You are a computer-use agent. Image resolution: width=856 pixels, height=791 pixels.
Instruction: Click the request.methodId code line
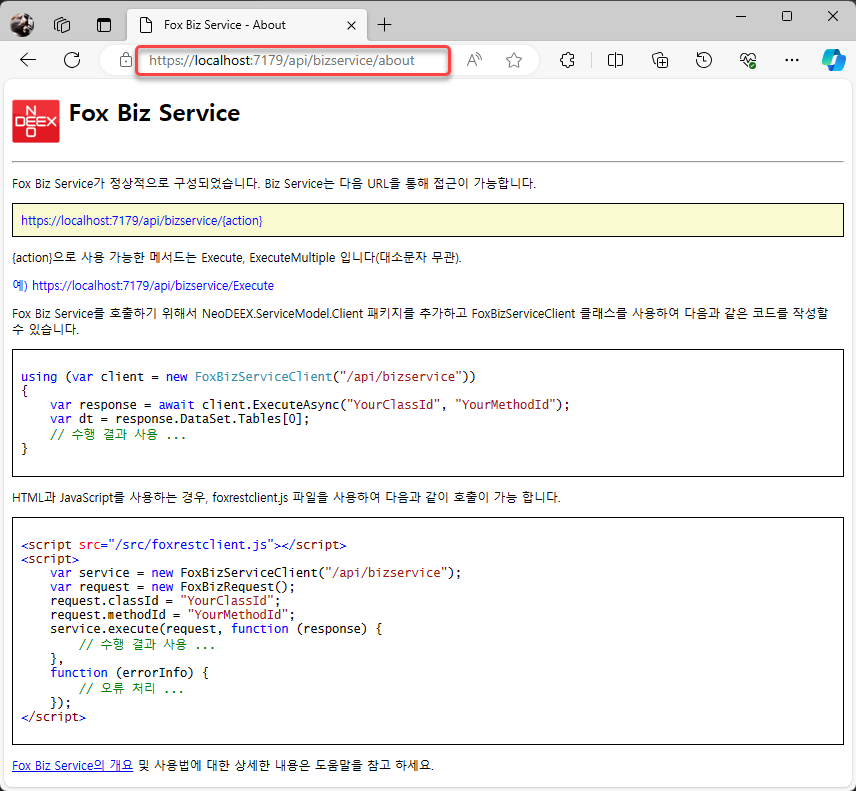(173, 615)
